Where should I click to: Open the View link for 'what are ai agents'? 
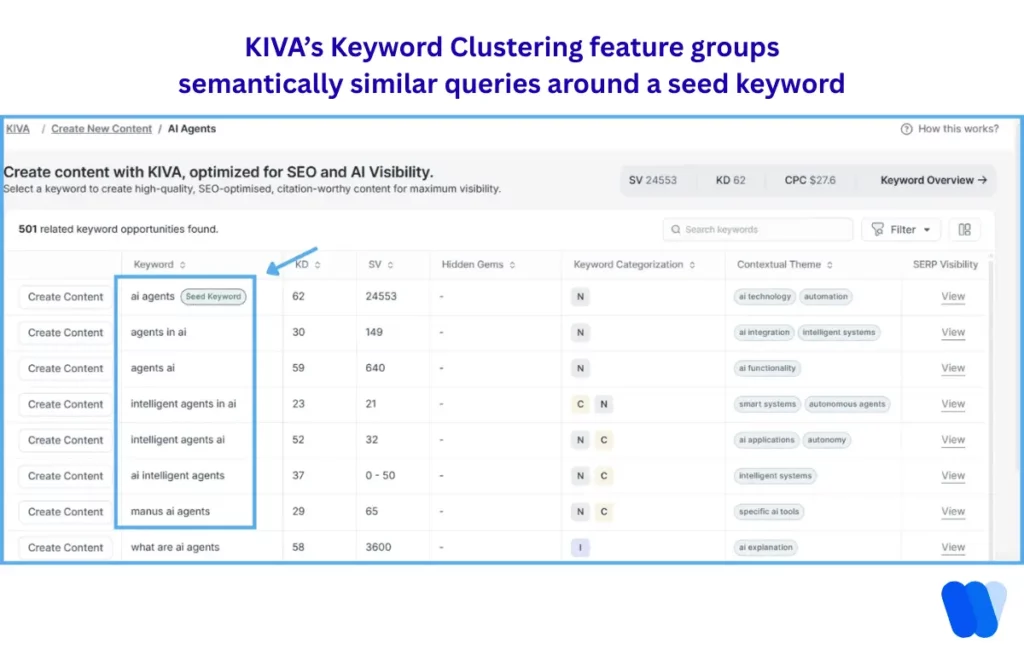[x=952, y=547]
